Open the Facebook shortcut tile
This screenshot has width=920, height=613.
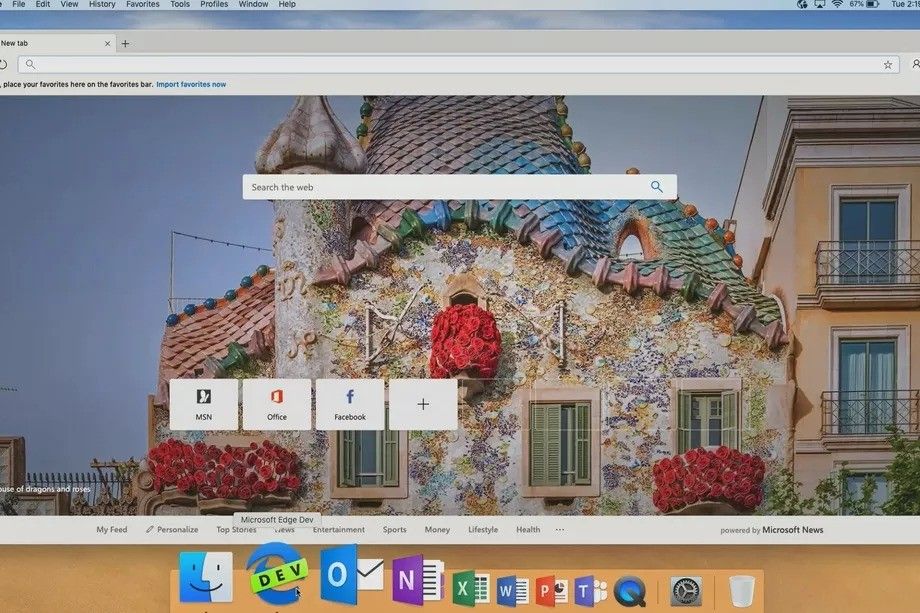pos(350,403)
